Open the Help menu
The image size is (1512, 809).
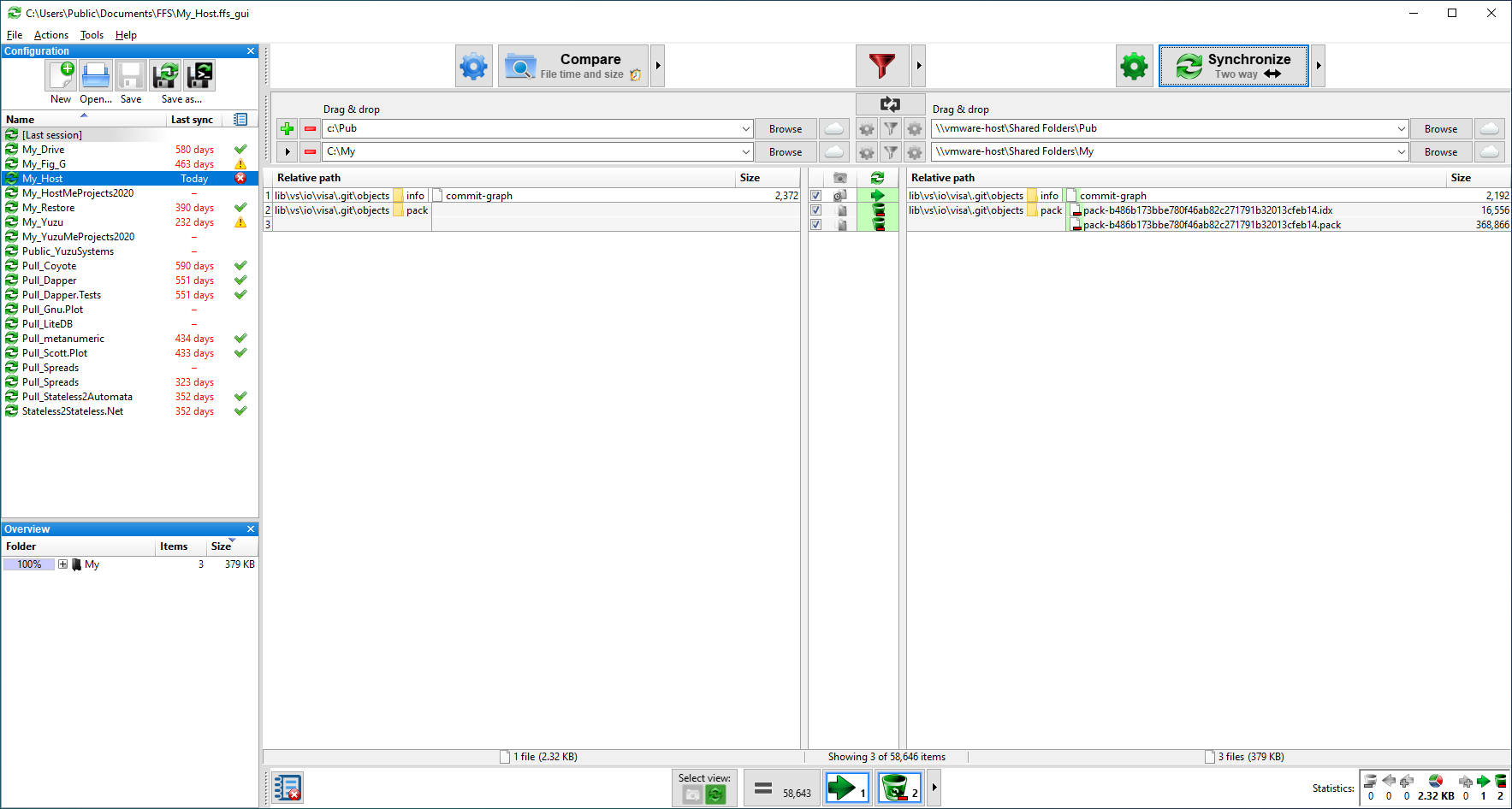coord(126,35)
